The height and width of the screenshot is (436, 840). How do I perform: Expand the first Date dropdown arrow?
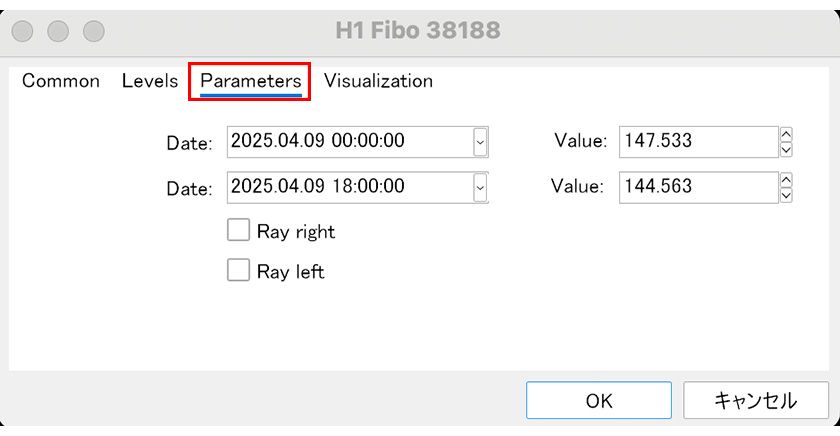(480, 142)
